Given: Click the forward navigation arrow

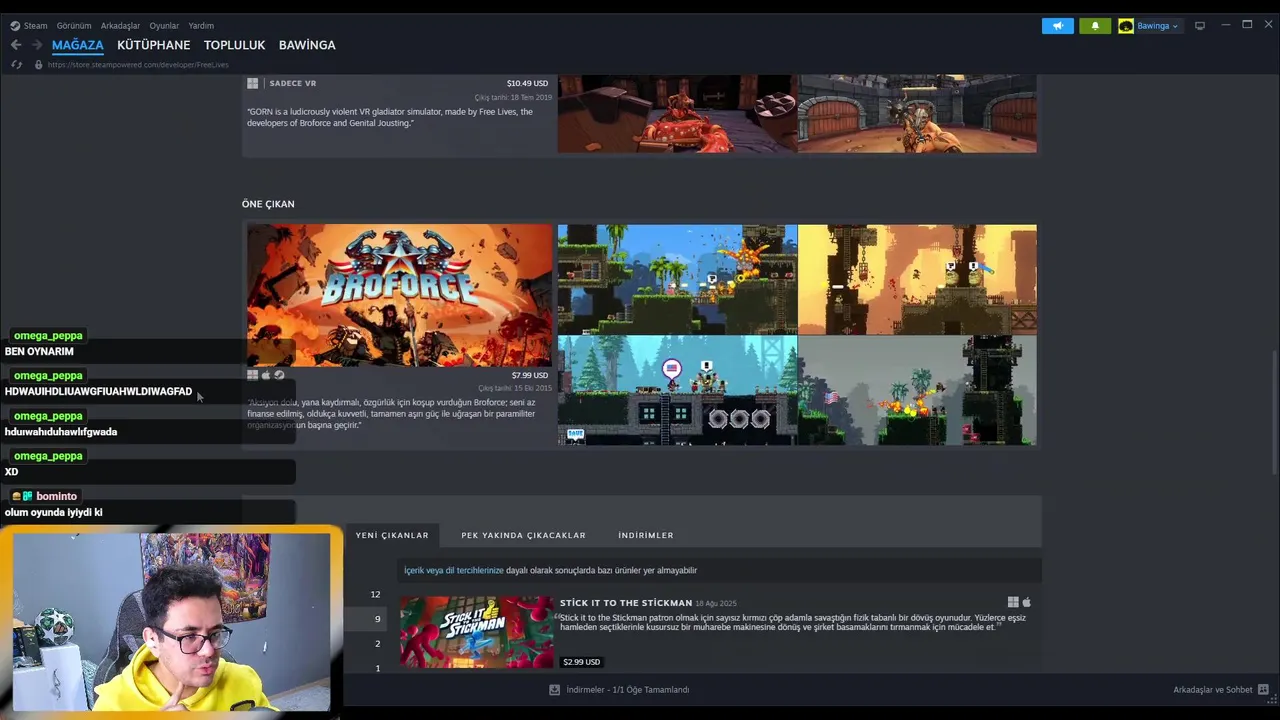Looking at the screenshot, I should pyautogui.click(x=37, y=45).
